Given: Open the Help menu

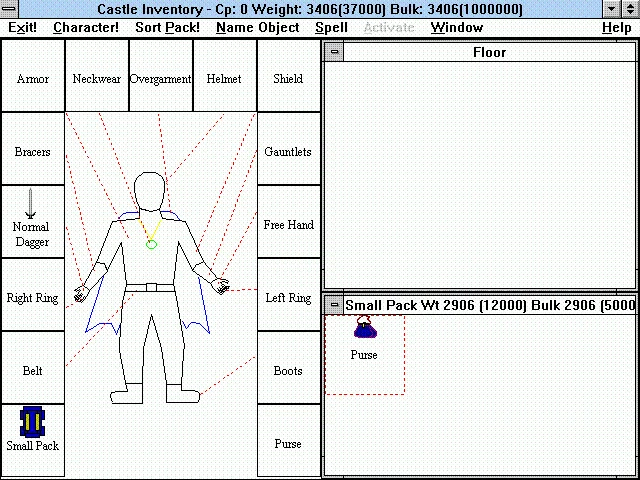Looking at the screenshot, I should 616,28.
